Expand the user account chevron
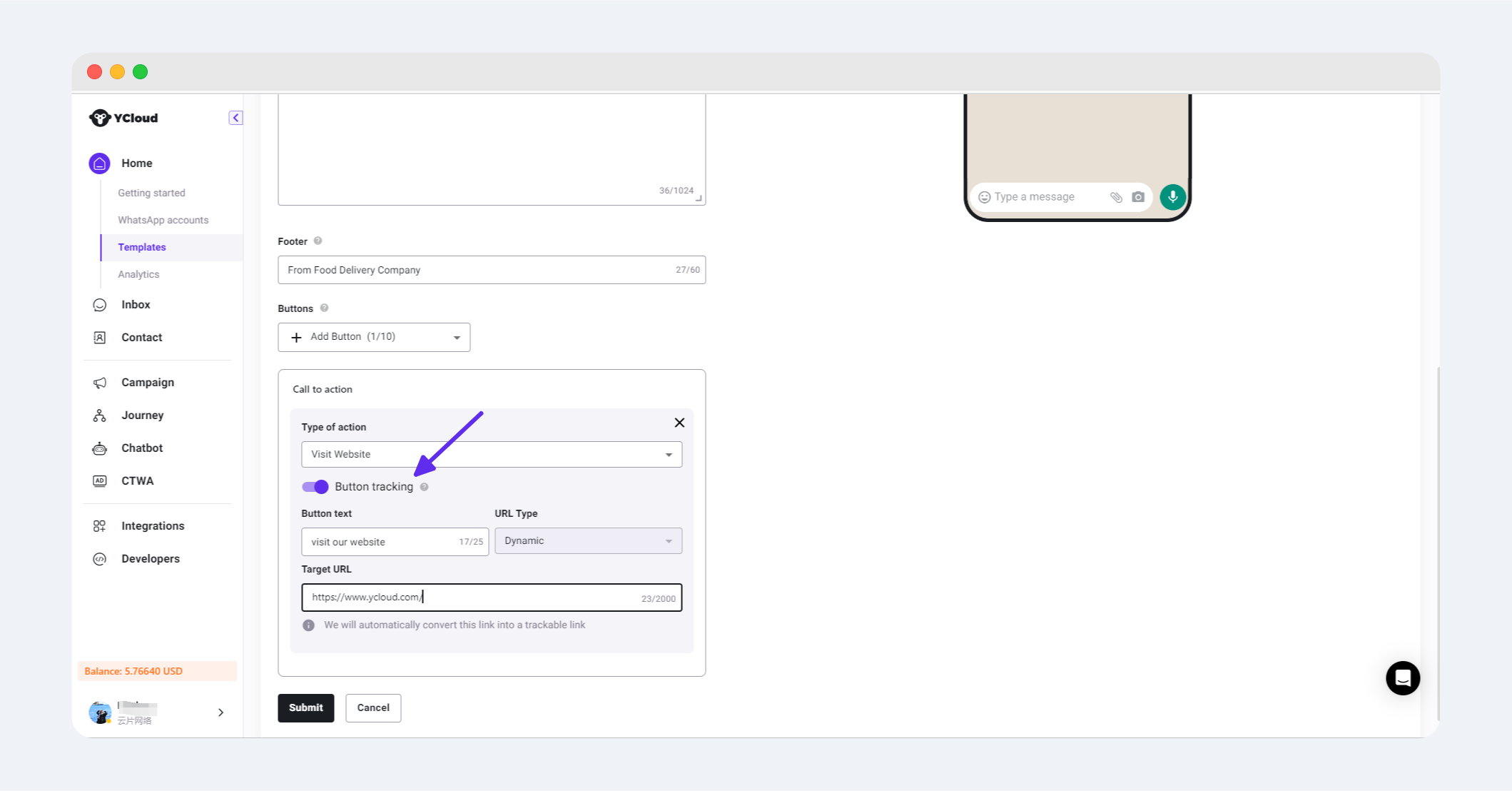This screenshot has width=1512, height=791. pos(221,712)
